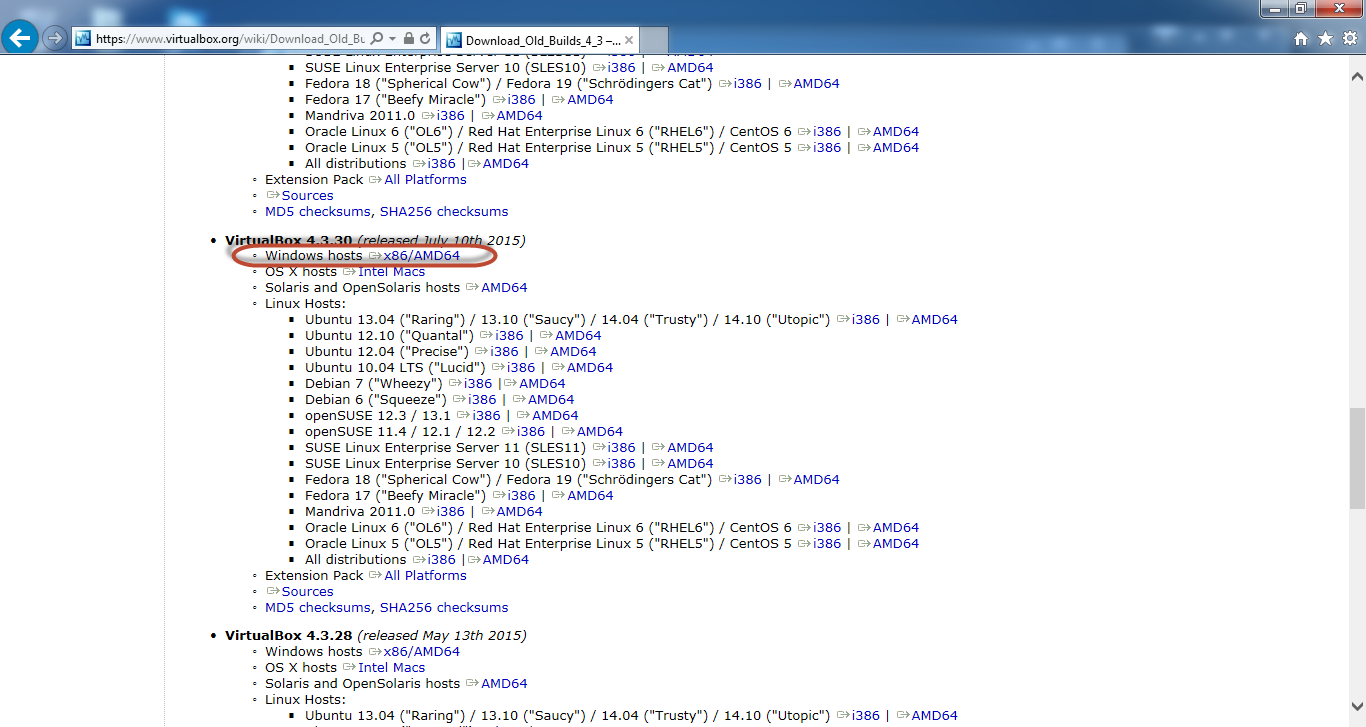Screen dimensions: 1366x727
Task: Open the Home page icon
Action: 1301,39
